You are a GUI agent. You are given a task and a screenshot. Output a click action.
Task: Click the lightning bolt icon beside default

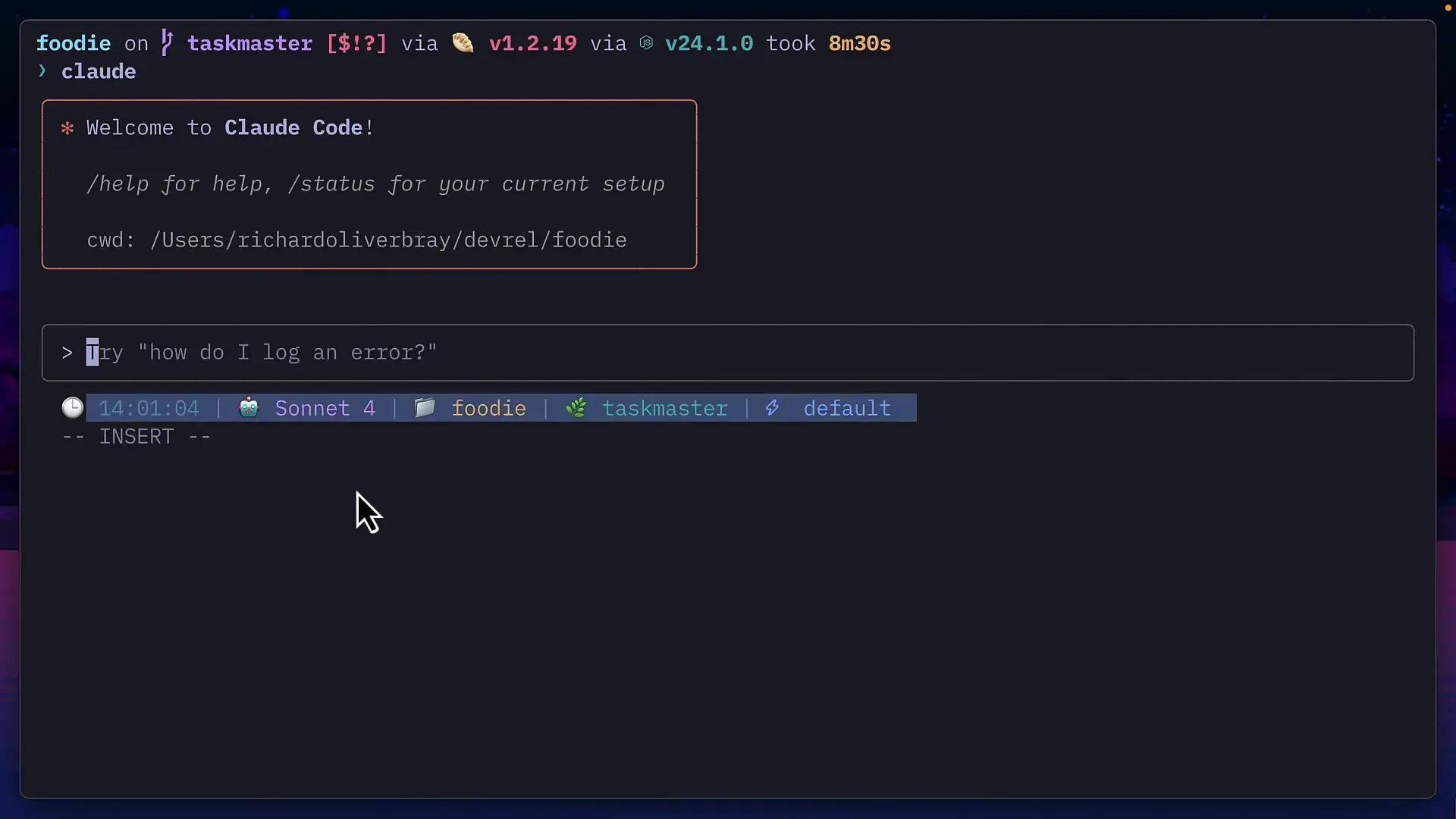click(x=772, y=408)
